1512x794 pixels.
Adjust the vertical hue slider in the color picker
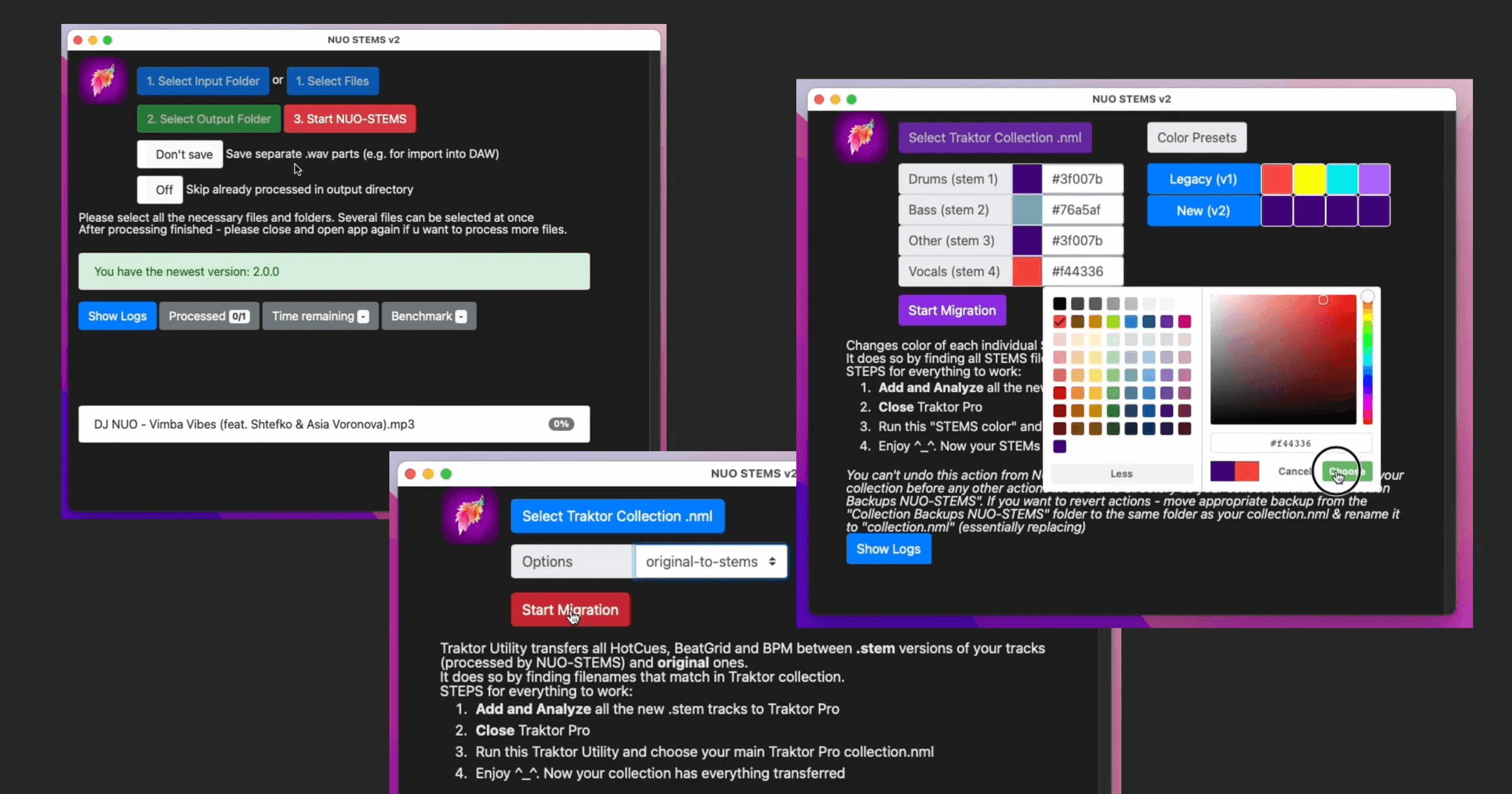[x=1368, y=359]
